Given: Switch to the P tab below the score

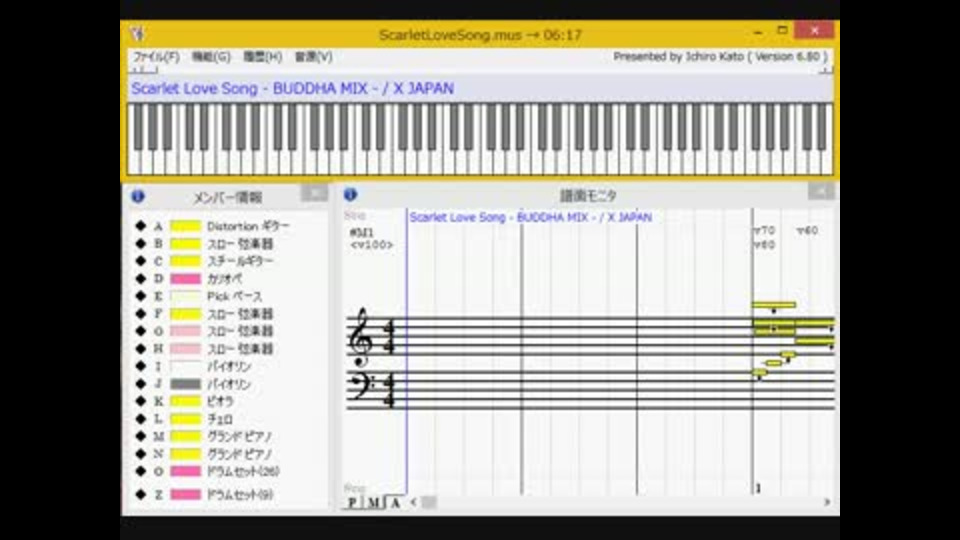Looking at the screenshot, I should click(352, 503).
